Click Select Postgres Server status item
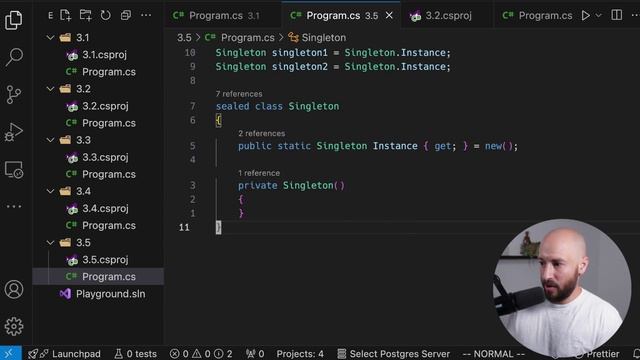This screenshot has height=360, width=640. coord(393,353)
